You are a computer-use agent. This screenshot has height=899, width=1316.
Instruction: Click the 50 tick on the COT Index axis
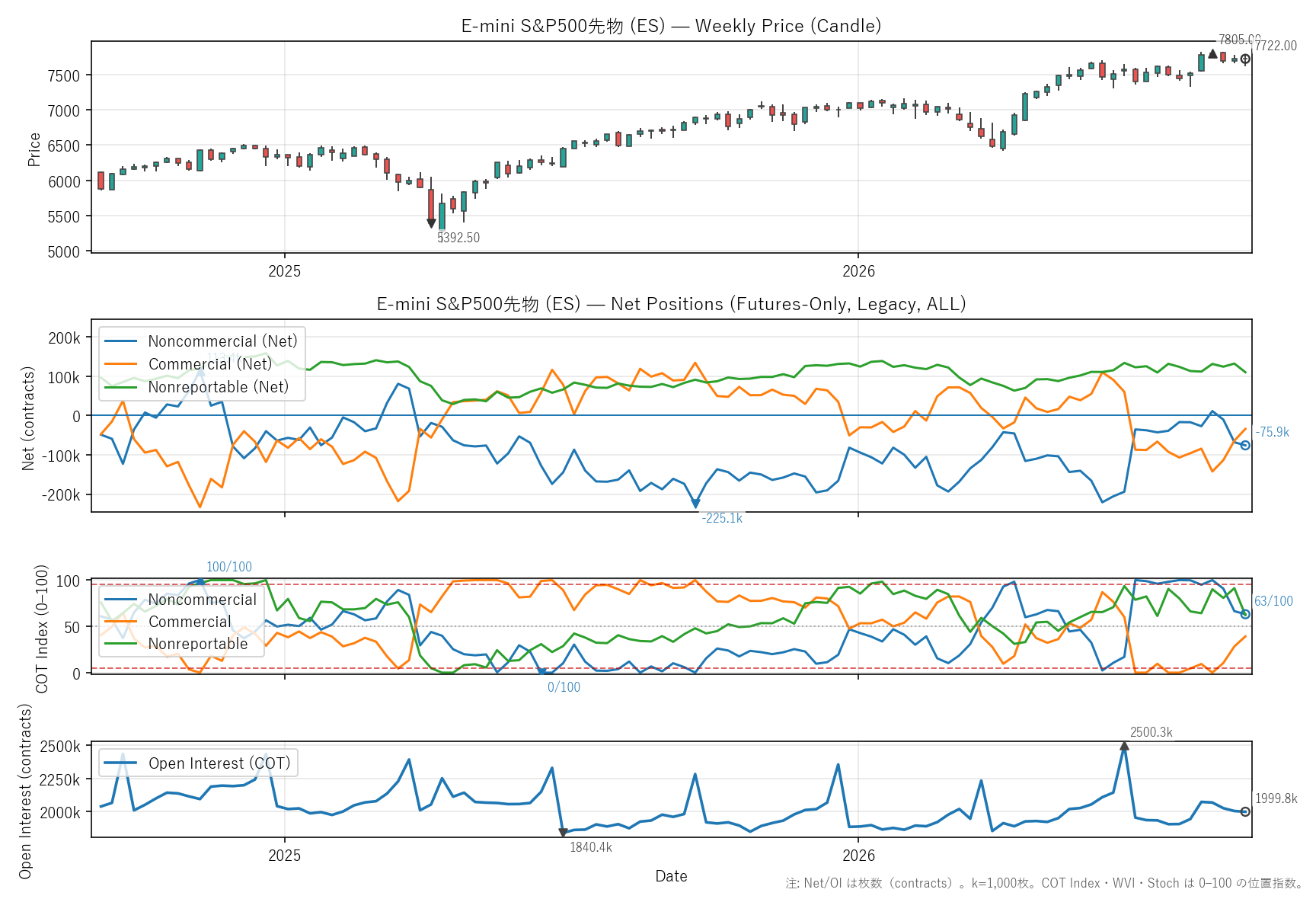[x=71, y=627]
